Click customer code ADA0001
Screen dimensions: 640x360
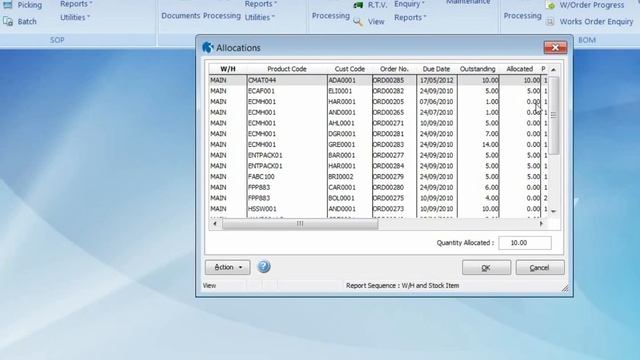click(349, 80)
